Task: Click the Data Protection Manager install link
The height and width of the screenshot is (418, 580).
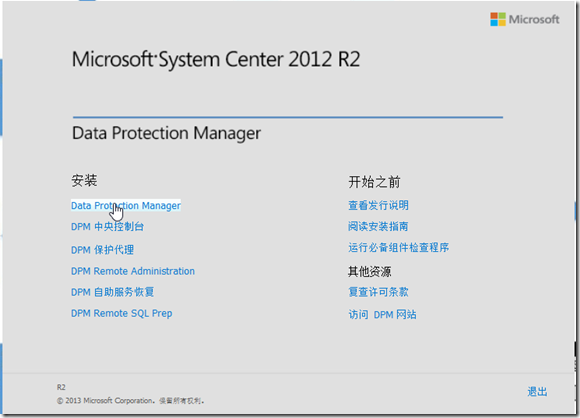Action: click(126, 206)
